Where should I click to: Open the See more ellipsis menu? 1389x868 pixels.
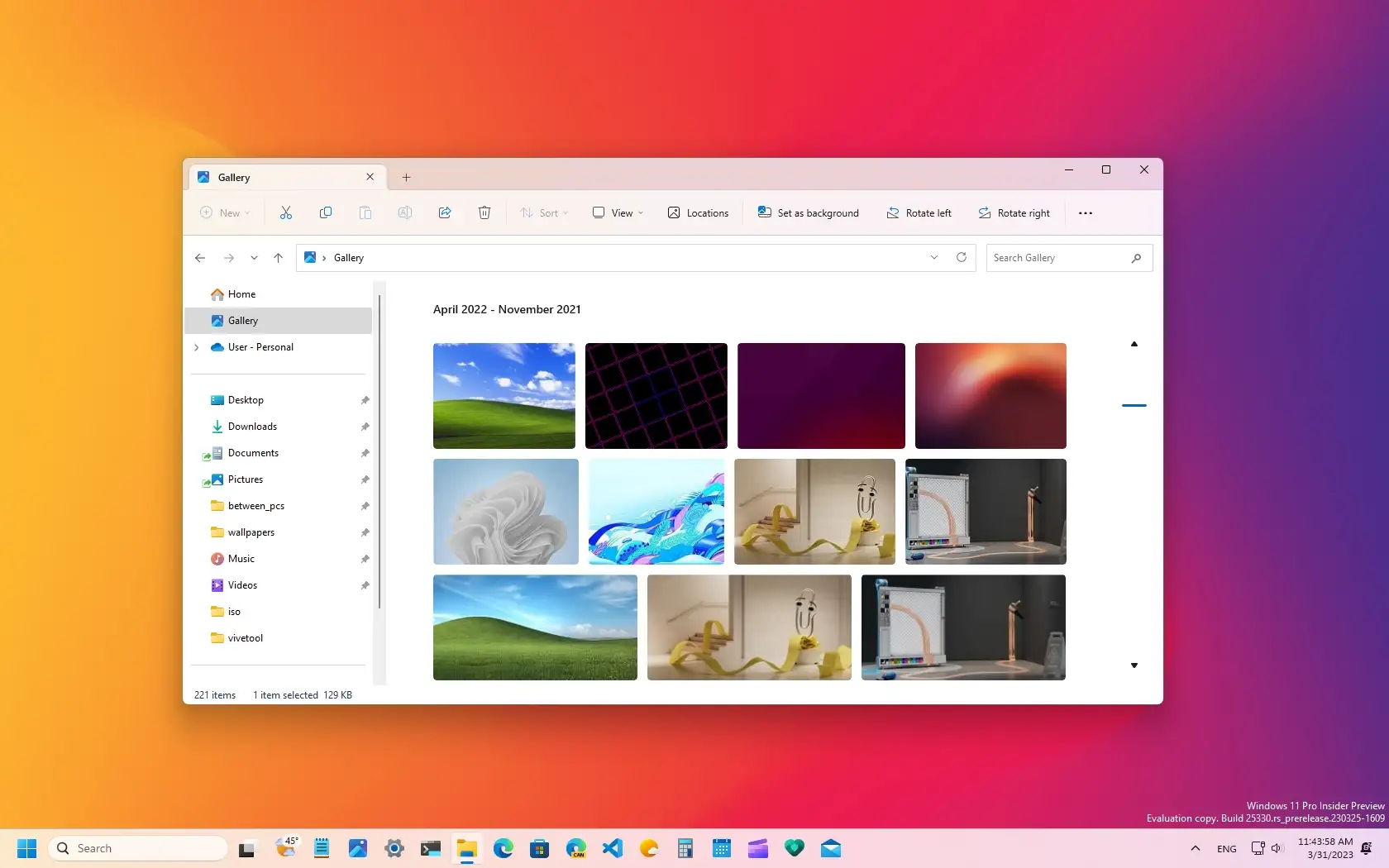click(x=1086, y=213)
